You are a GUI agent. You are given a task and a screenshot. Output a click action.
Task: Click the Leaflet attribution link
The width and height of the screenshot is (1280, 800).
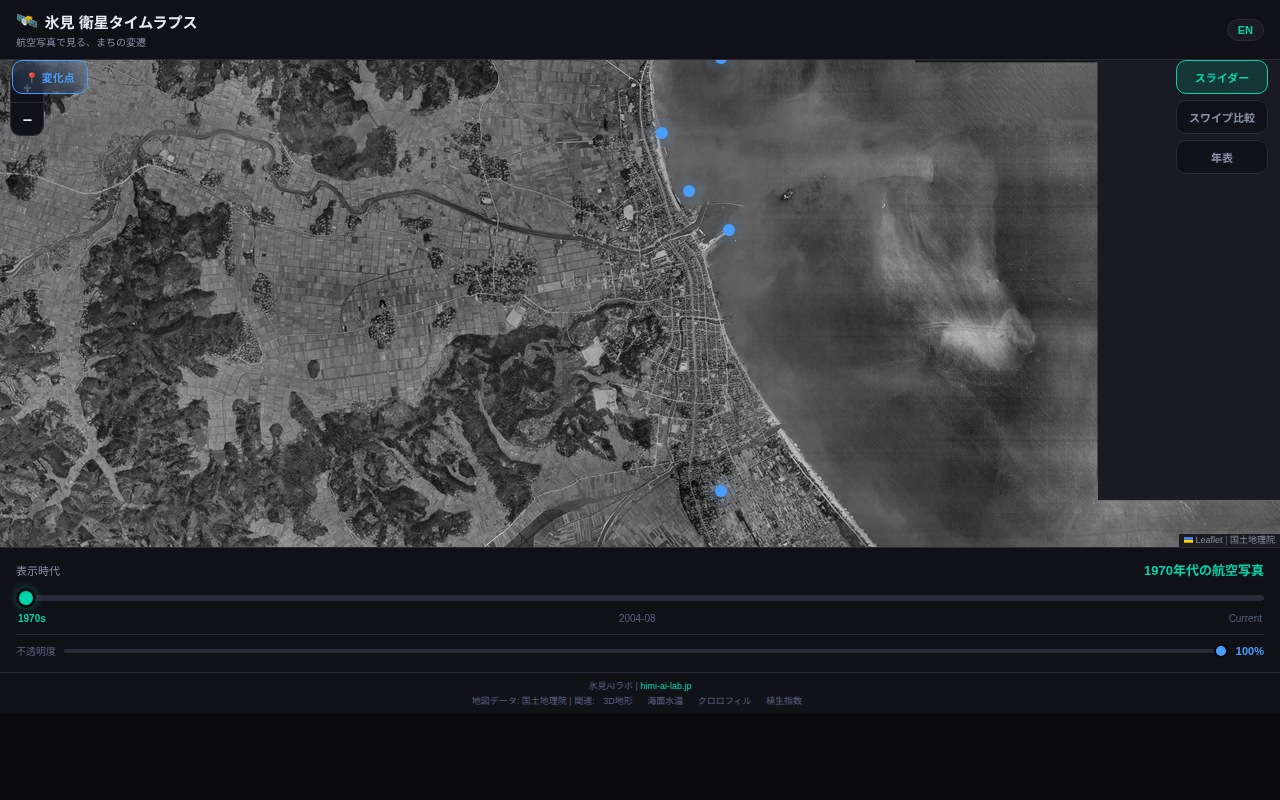pos(1208,540)
